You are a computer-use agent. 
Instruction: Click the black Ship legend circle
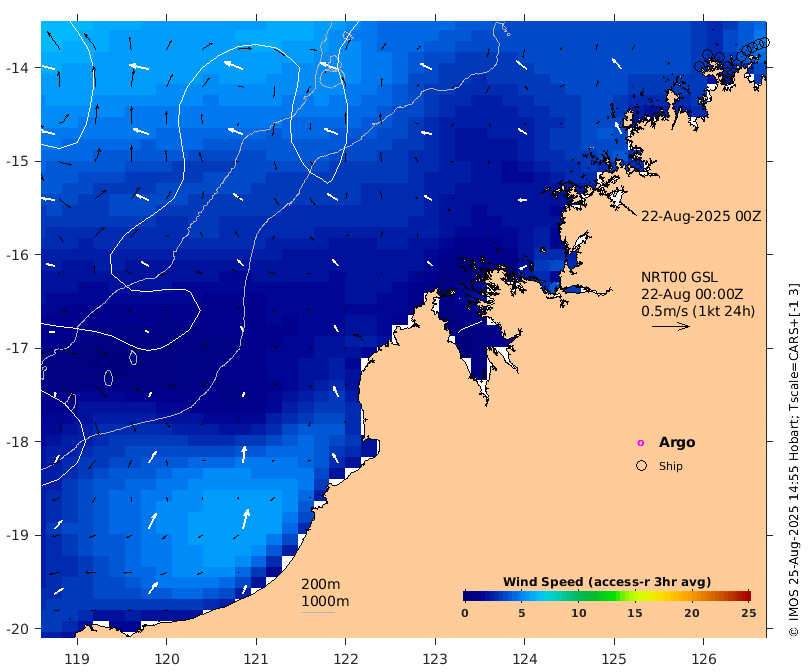641,466
